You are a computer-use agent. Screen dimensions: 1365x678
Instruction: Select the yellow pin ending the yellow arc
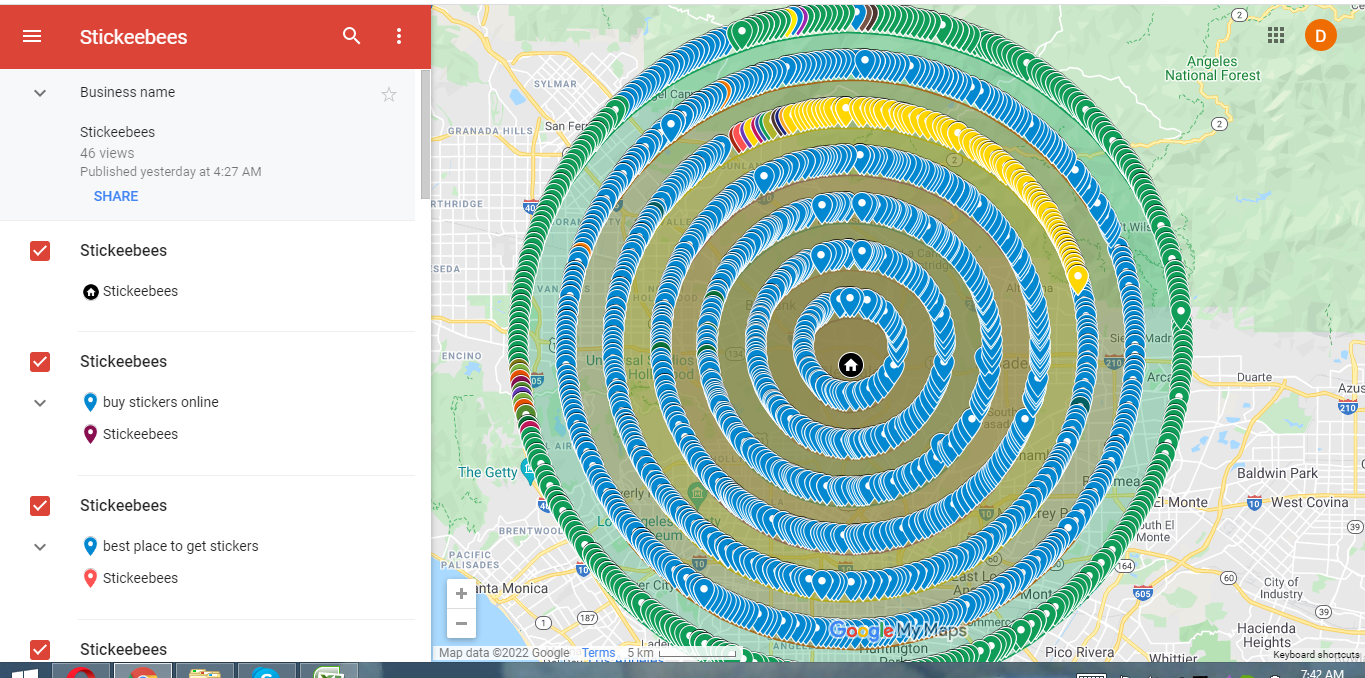[1077, 279]
